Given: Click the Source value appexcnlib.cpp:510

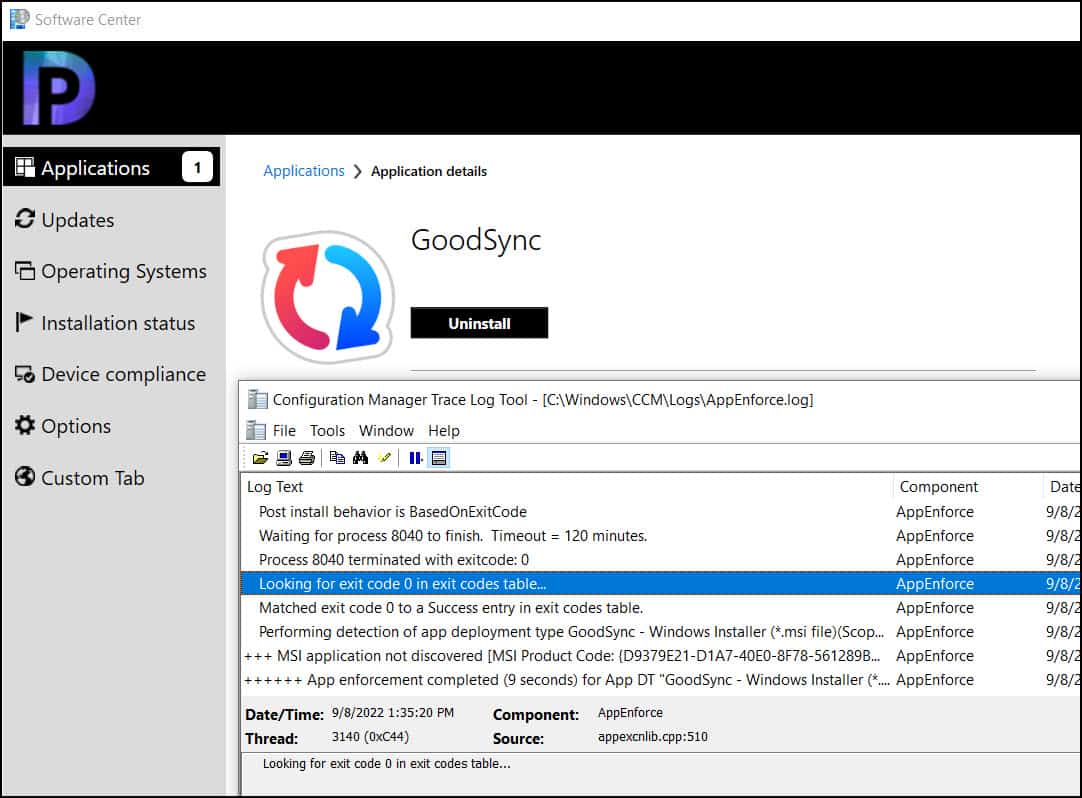Looking at the screenshot, I should point(653,737).
